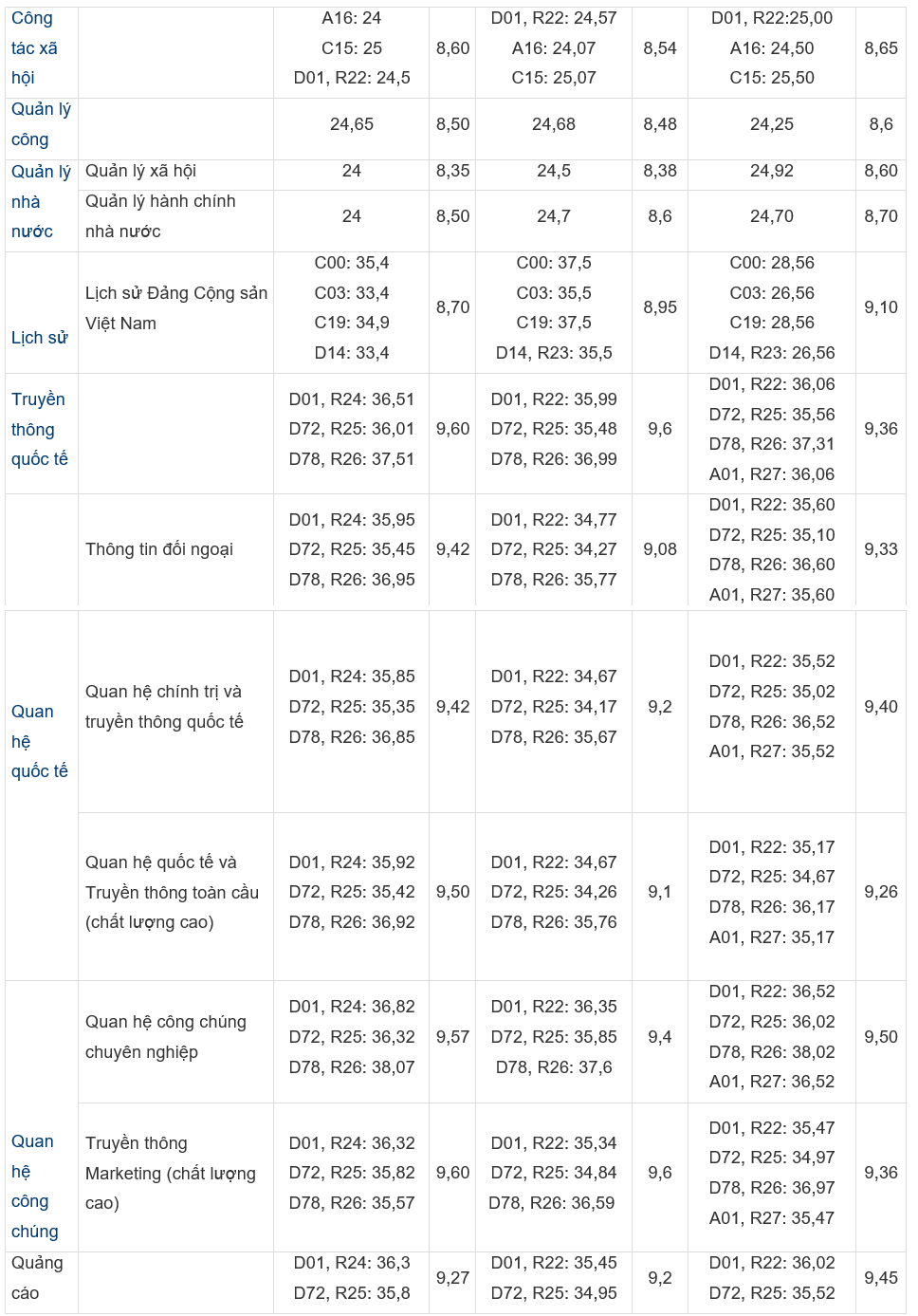Follow the Lịch sử link
The height and width of the screenshot is (1316, 918).
(x=40, y=338)
